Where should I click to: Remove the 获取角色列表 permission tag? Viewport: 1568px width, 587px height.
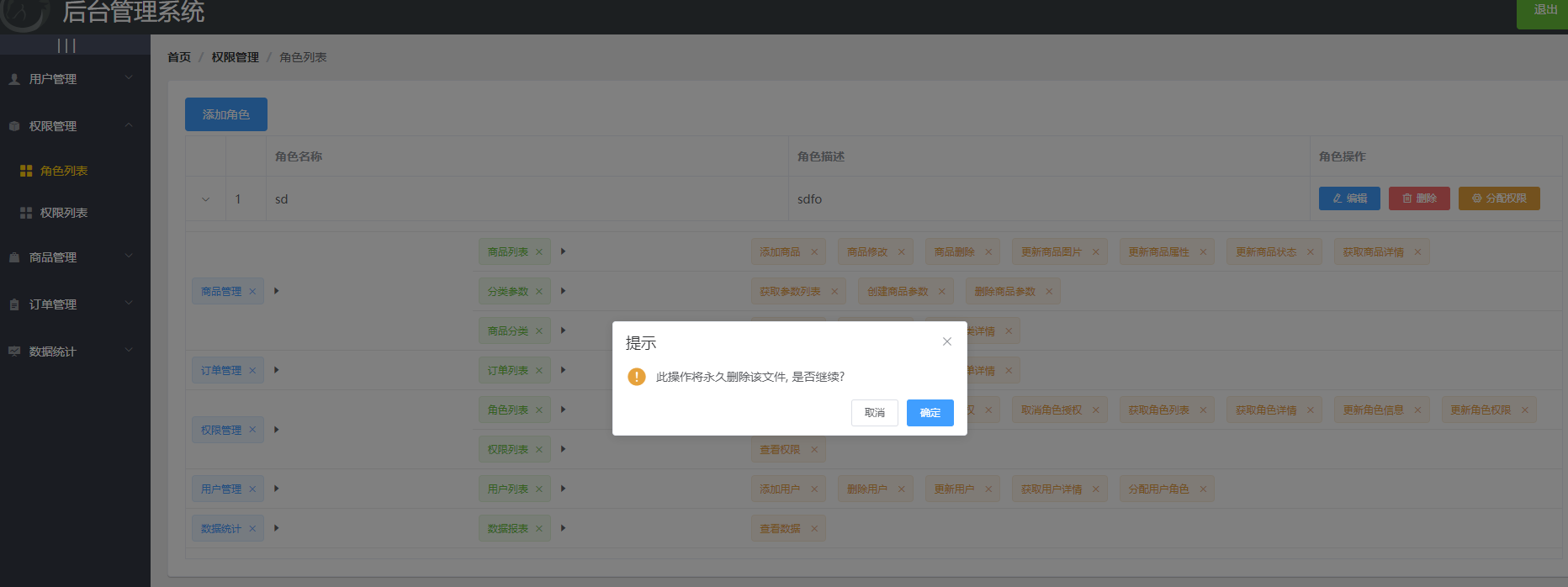pyautogui.click(x=1204, y=410)
